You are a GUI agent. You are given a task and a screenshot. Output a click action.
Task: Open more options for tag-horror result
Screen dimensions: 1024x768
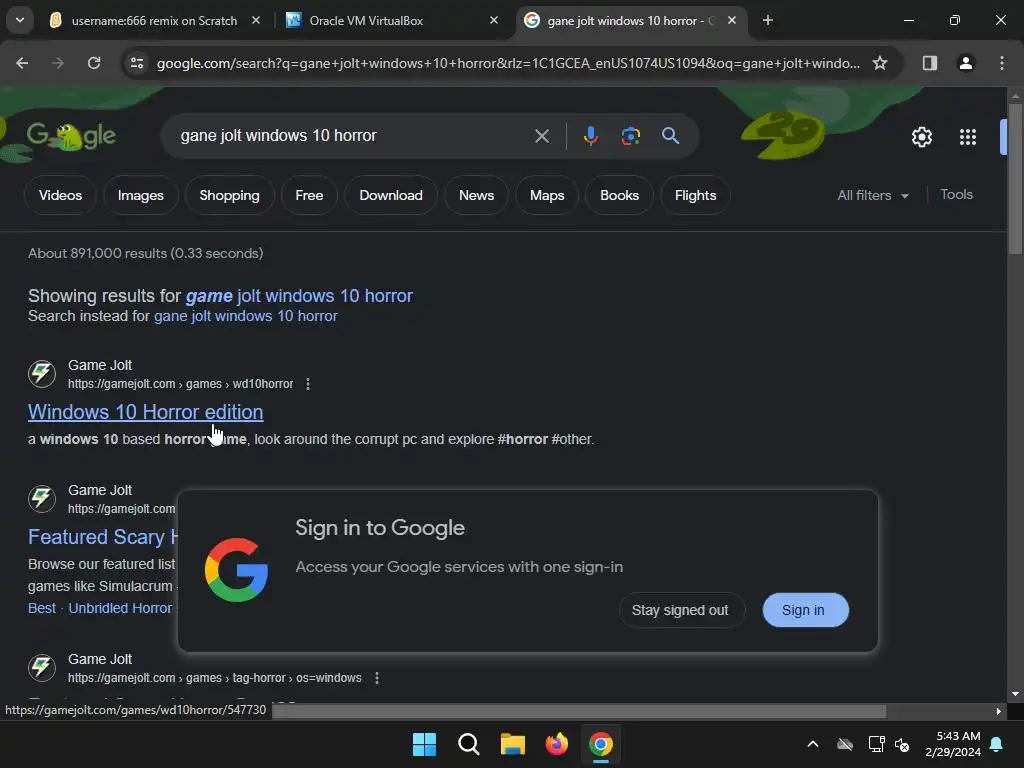[376, 678]
